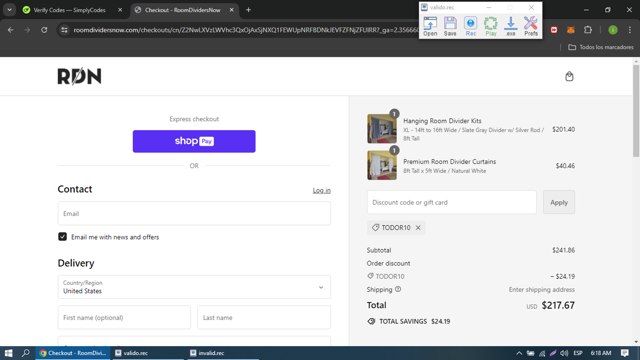Click the Last name field
Screen dimensions: 640x360
pos(264,318)
